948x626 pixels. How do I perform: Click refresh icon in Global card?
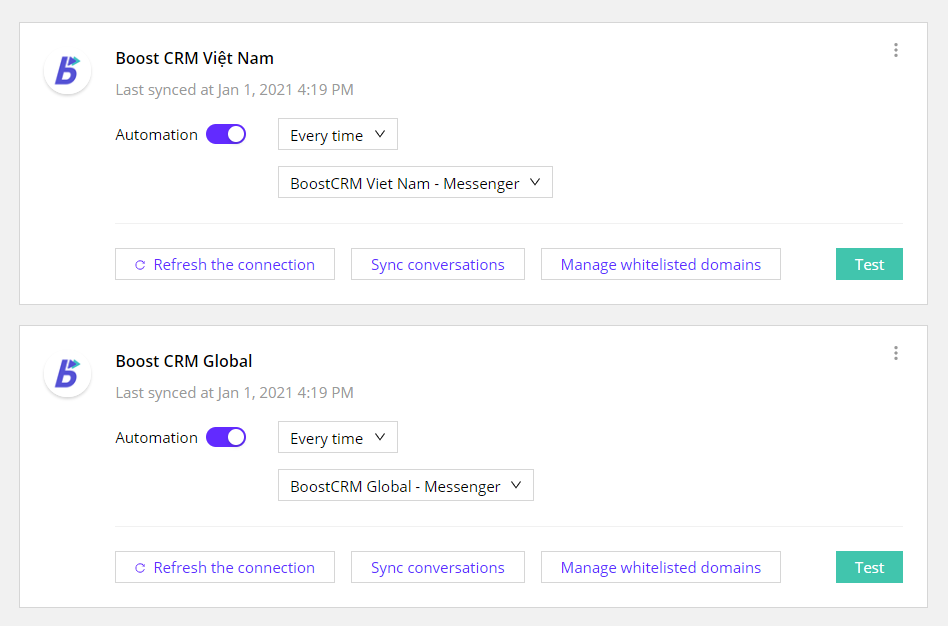[140, 568]
